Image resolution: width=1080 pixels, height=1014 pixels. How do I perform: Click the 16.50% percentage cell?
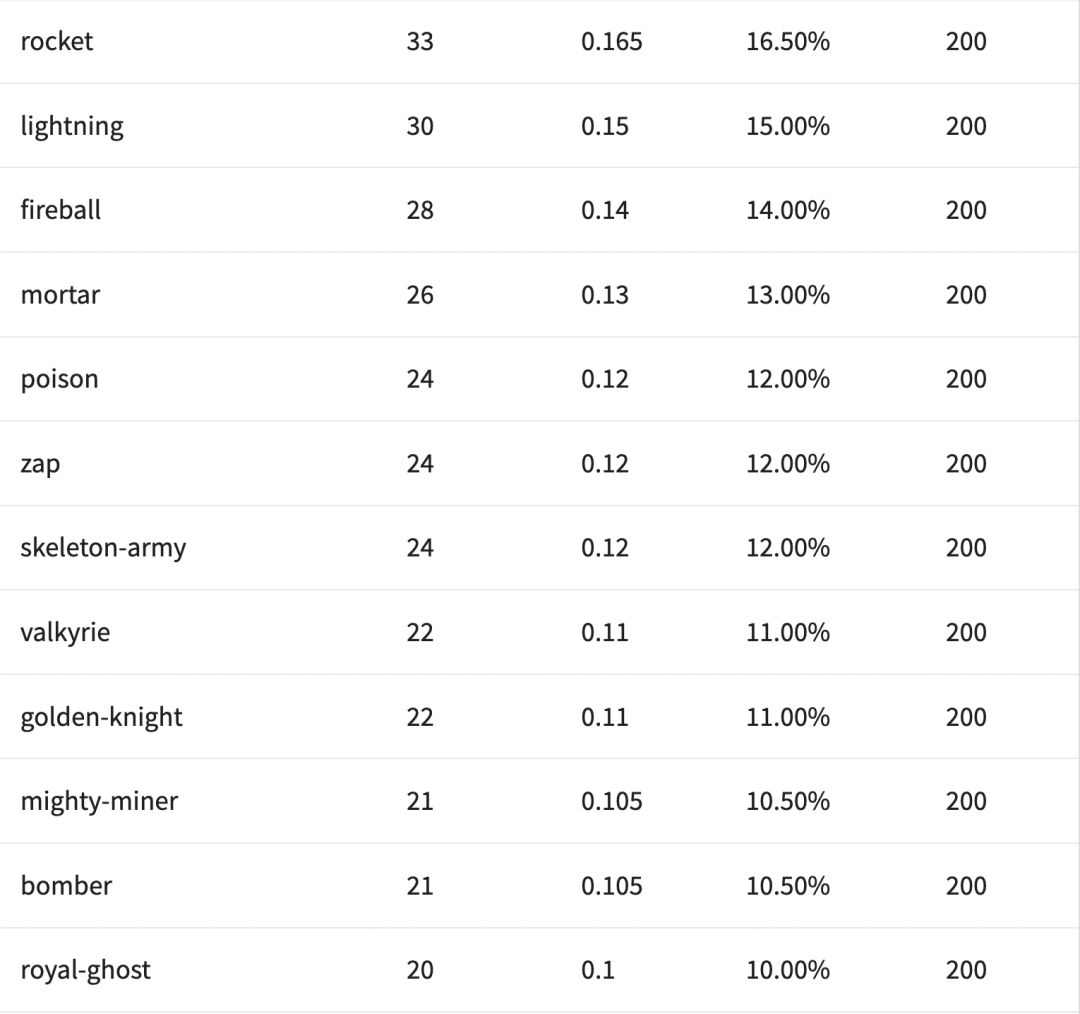788,41
